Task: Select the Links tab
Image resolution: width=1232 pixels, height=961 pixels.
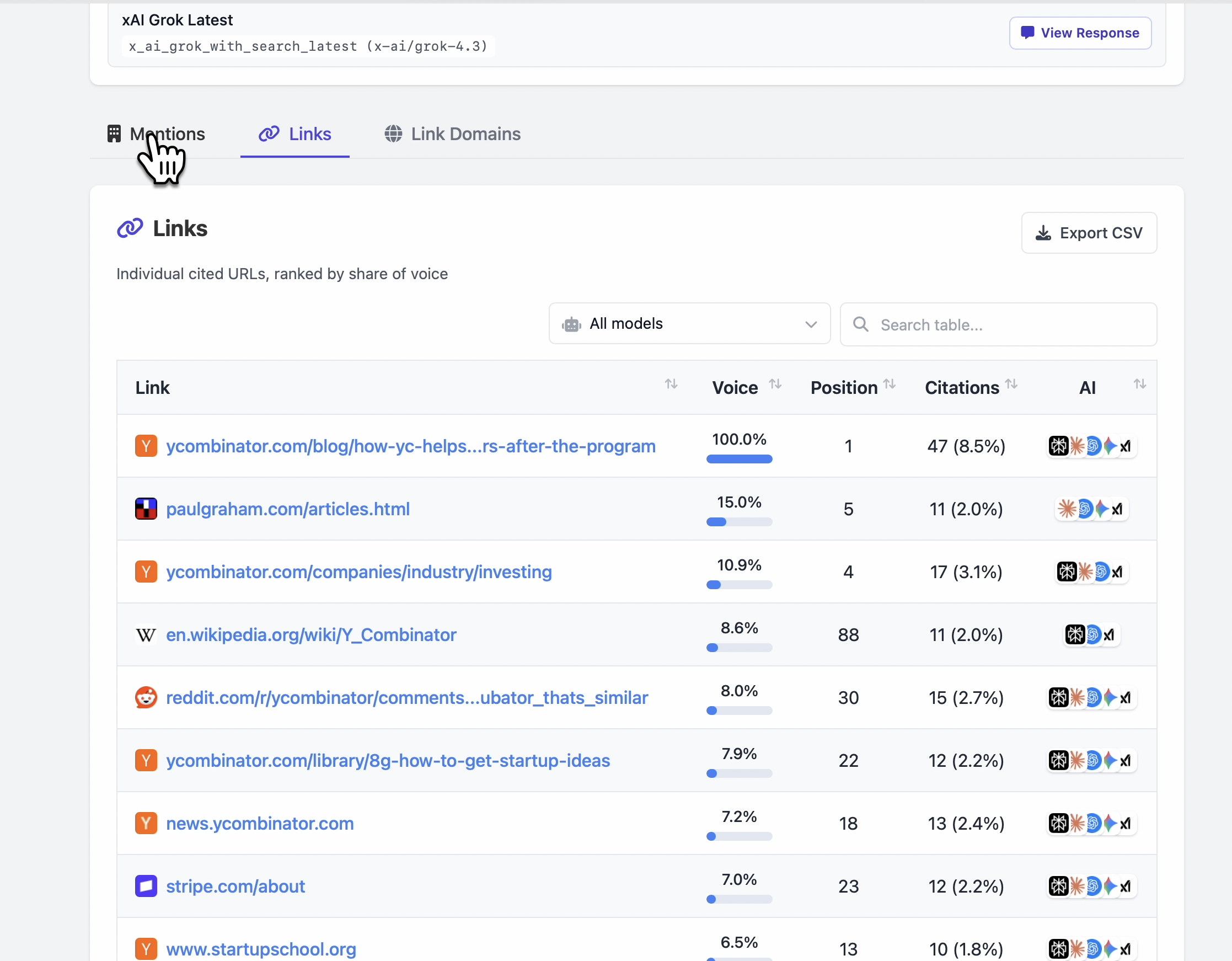Action: coord(294,134)
